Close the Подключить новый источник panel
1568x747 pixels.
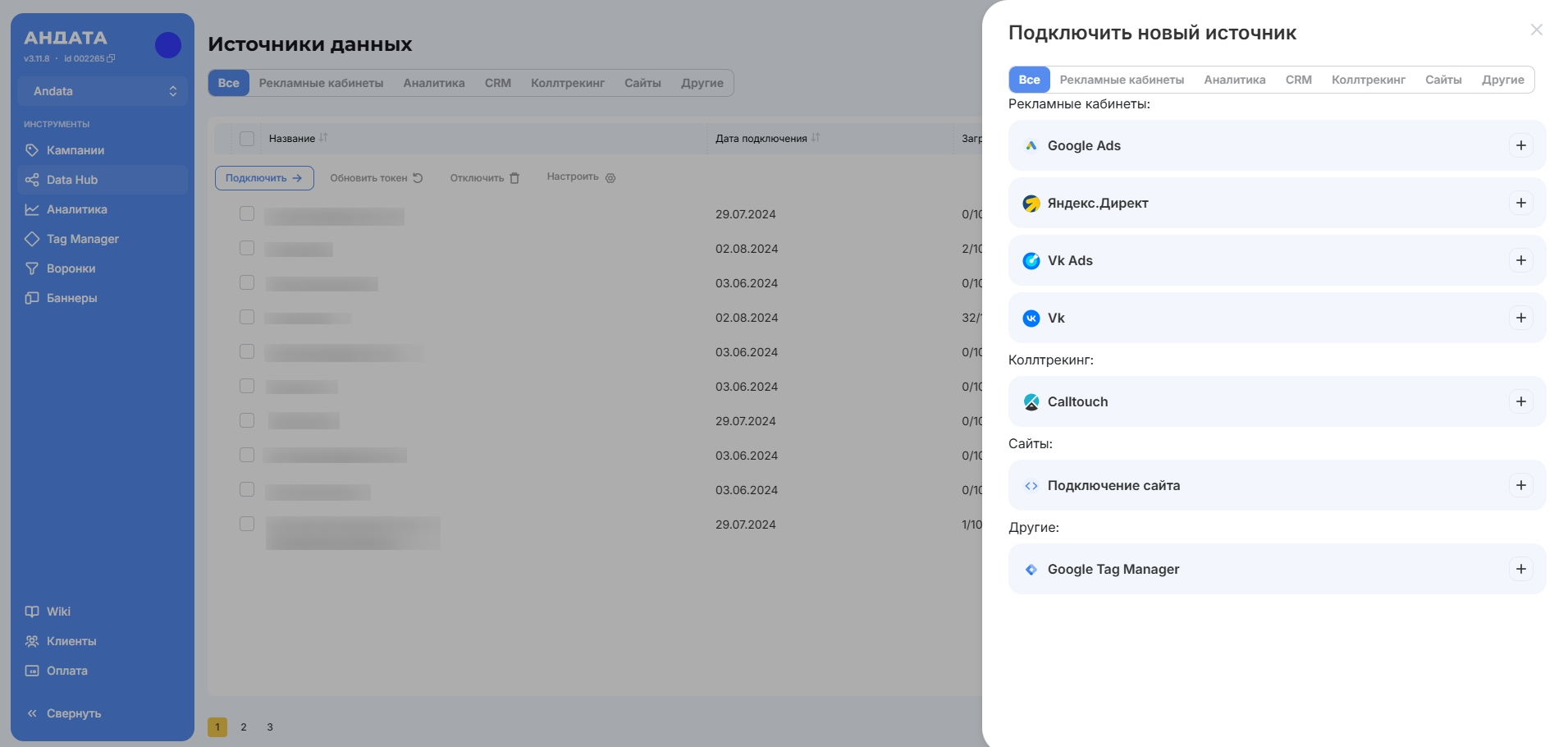[1537, 30]
